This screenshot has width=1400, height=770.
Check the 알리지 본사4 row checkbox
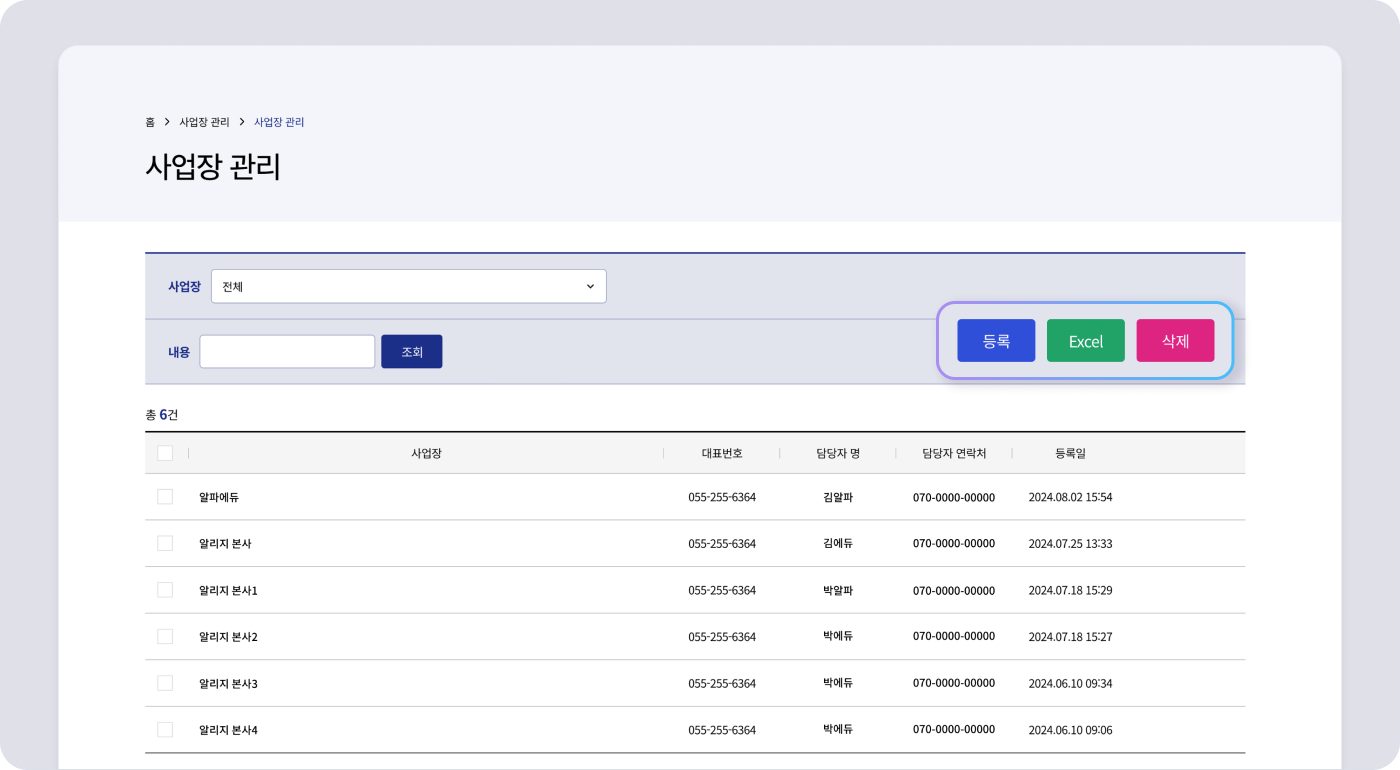point(165,730)
